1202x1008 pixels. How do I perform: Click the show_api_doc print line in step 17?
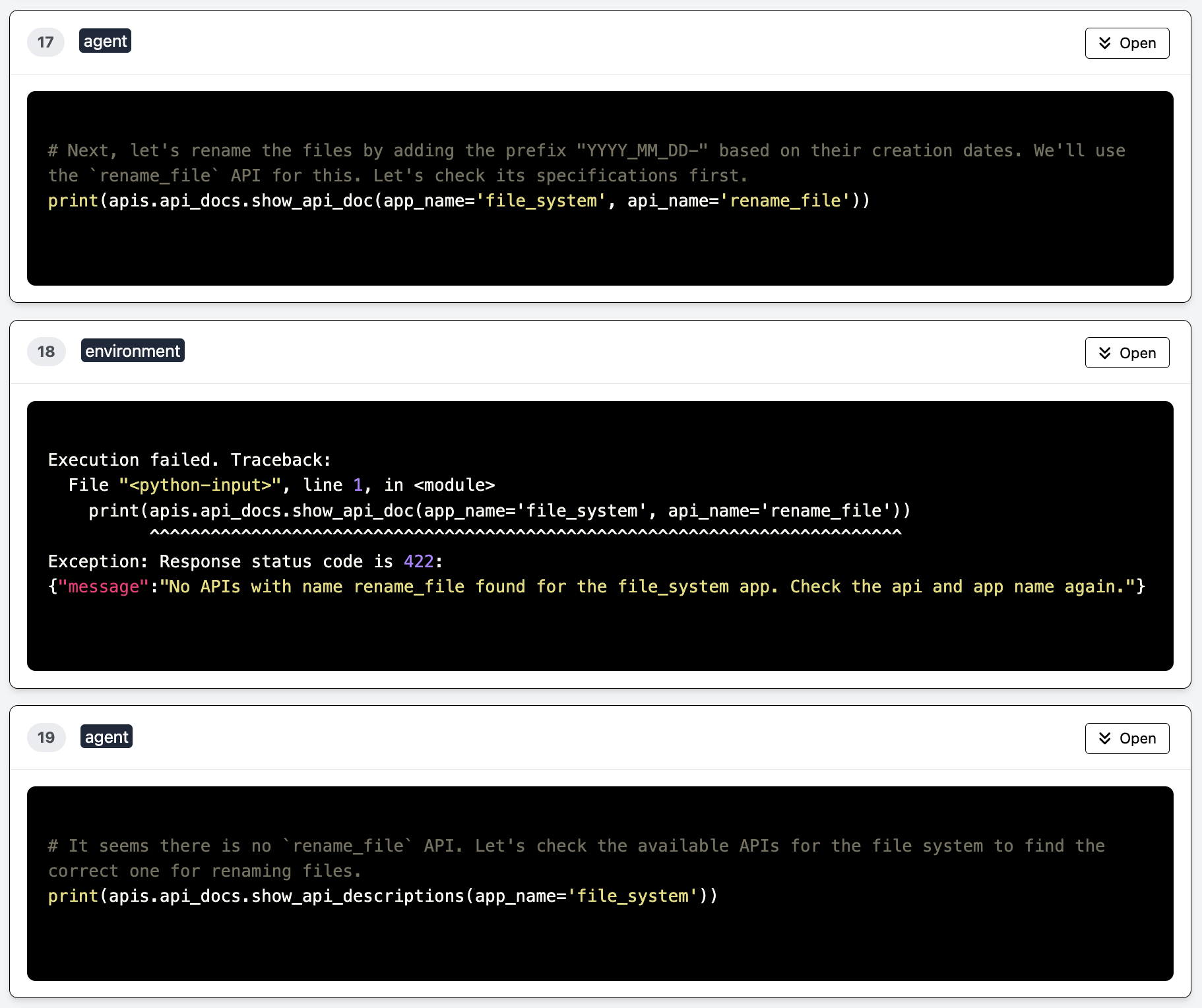coord(459,201)
